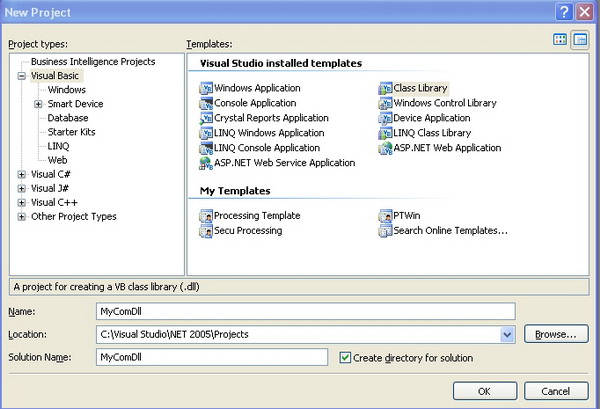
Task: Click the OK button
Action: (x=485, y=391)
